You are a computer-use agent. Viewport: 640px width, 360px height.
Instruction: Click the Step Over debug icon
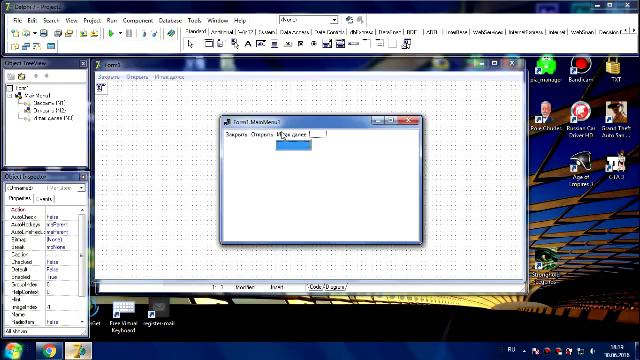point(154,33)
